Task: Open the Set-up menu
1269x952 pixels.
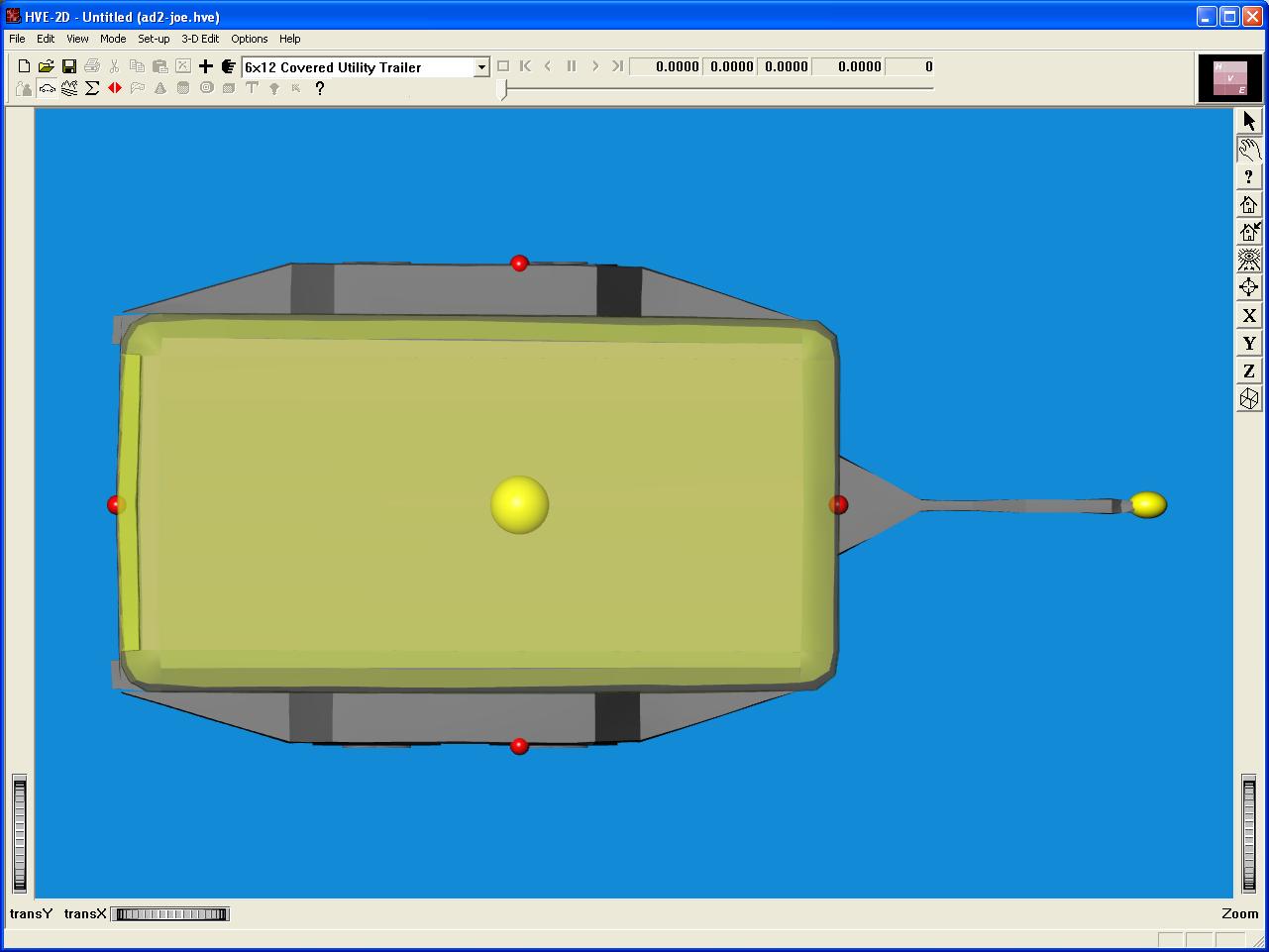Action: tap(154, 39)
